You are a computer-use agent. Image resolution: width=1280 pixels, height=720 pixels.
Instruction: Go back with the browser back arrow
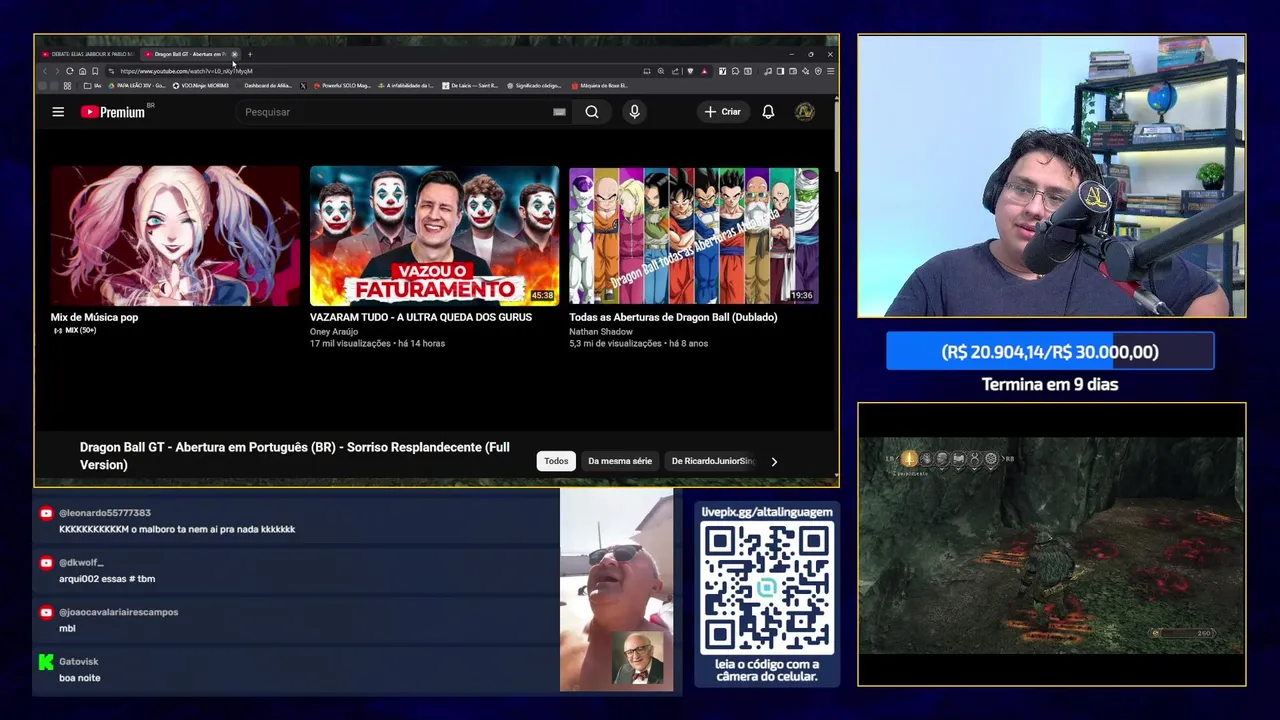pyautogui.click(x=45, y=71)
